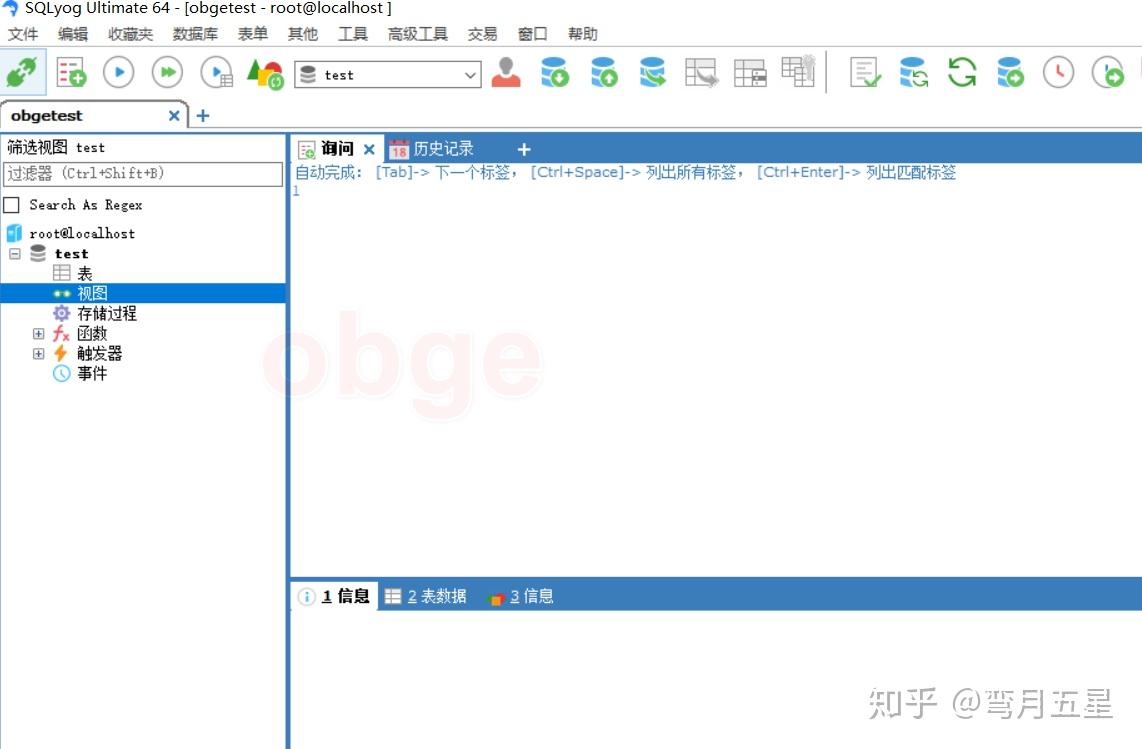This screenshot has height=749, width=1142.
Task: Click the filter input field above the tree
Action: 142,174
